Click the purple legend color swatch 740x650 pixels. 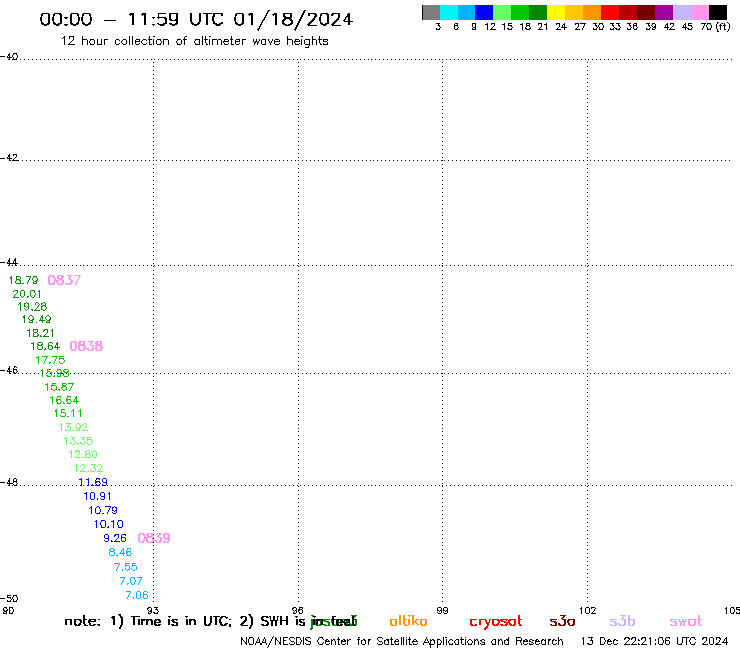tap(664, 12)
